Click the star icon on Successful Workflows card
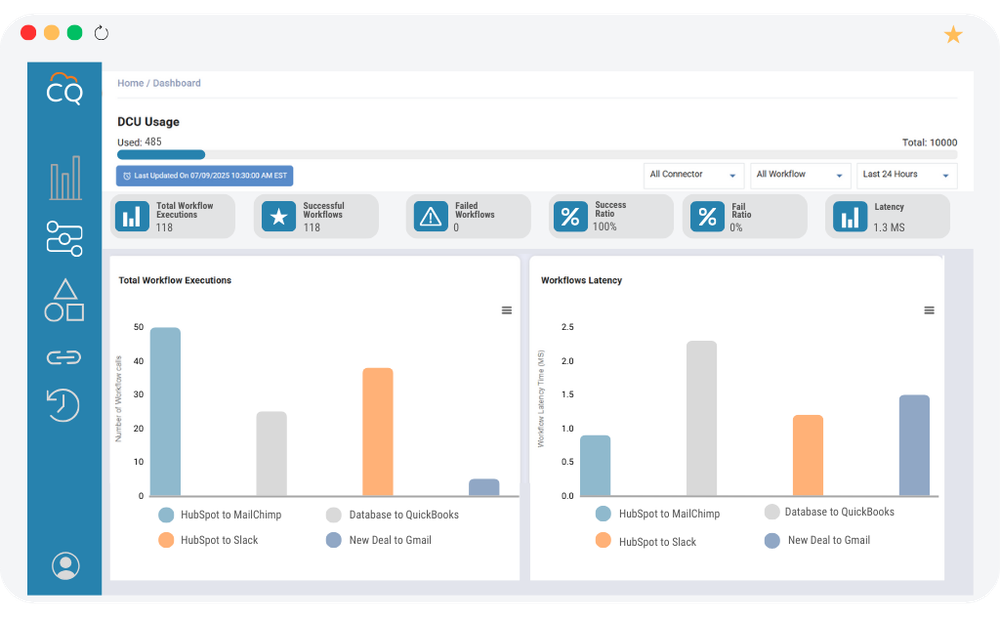The image size is (1000, 617). 279,215
